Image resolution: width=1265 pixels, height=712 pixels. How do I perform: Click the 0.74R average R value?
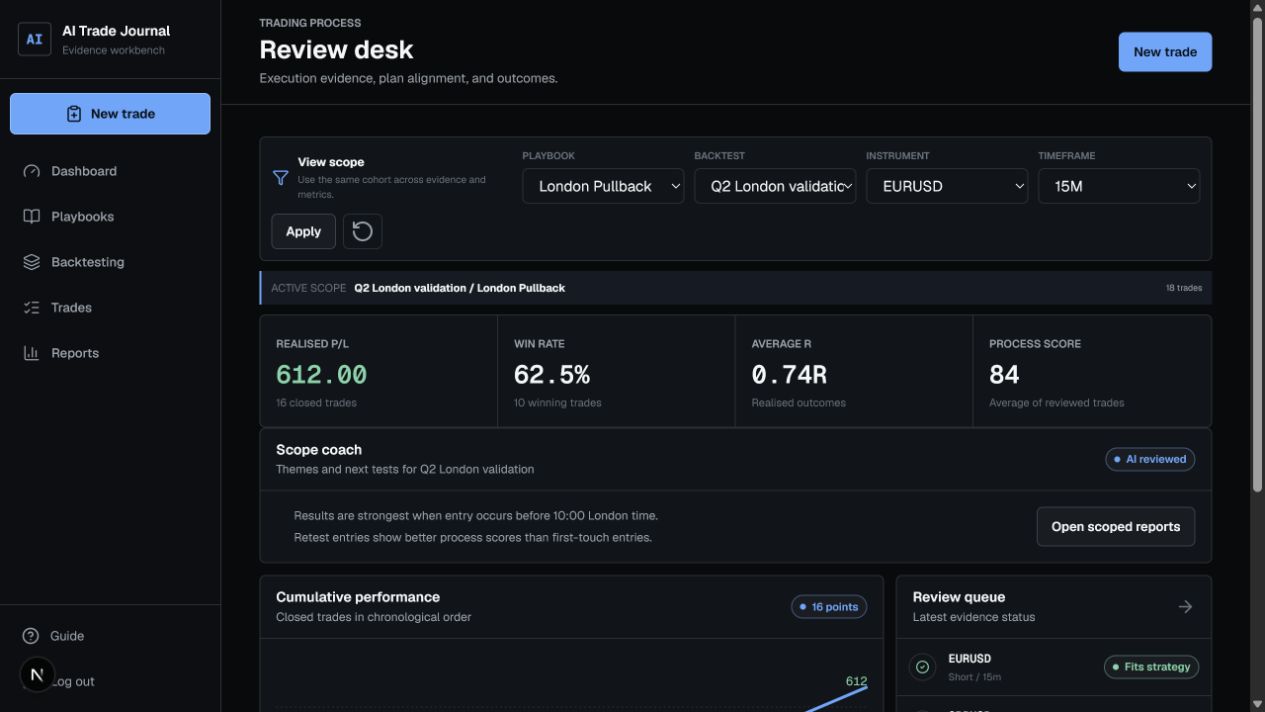tap(789, 375)
